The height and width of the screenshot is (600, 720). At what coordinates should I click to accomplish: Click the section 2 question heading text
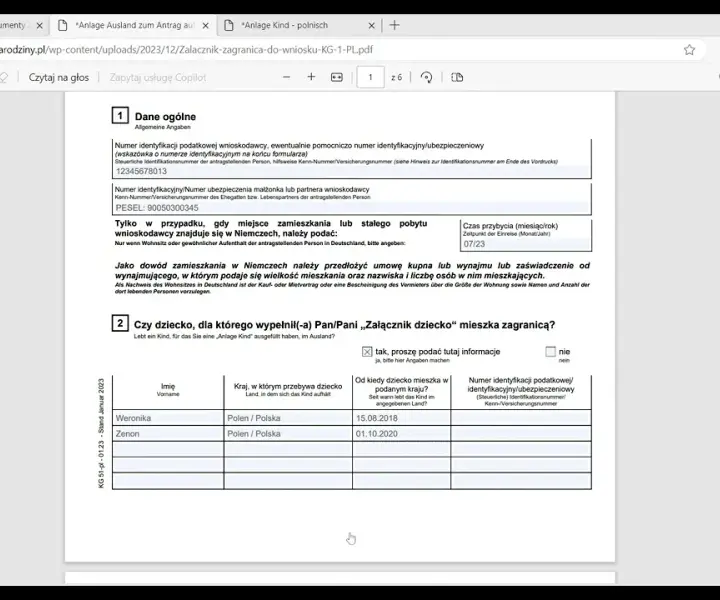point(344,325)
